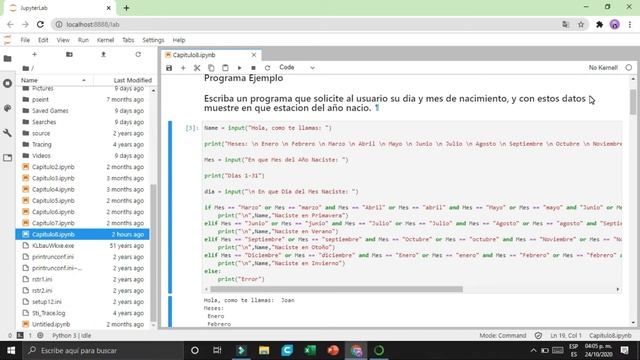Screen dimensions: 640x360
Task: Close the Capitulo8.ipynb notebook tab
Action: pos(254,55)
